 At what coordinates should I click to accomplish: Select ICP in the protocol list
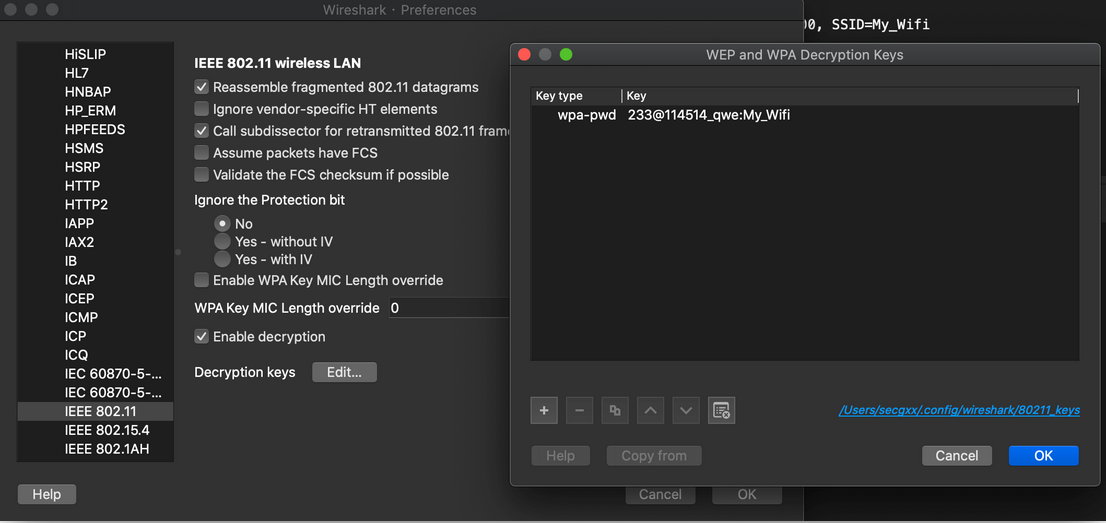(75, 336)
